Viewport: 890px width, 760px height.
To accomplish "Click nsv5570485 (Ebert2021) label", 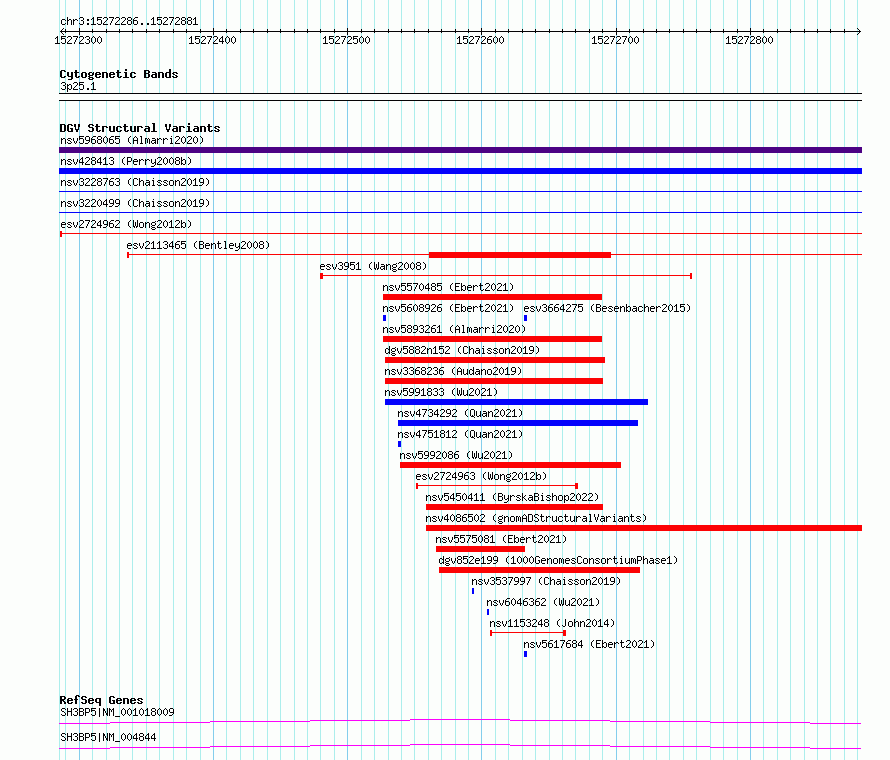I will pyautogui.click(x=448, y=287).
